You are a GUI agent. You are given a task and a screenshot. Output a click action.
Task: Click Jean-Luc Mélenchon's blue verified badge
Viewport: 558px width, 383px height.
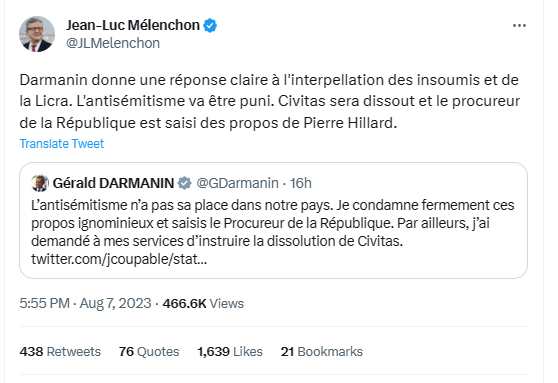(x=210, y=26)
